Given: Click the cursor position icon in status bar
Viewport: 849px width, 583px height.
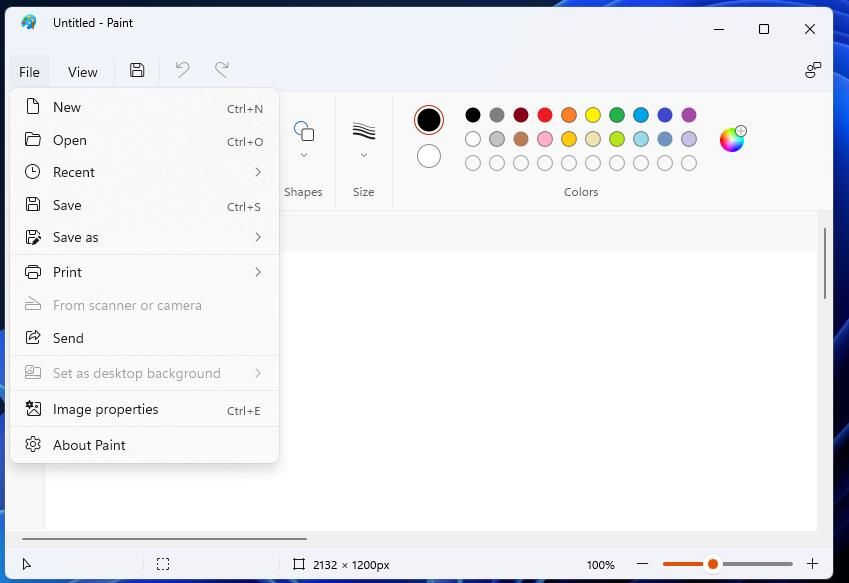Looking at the screenshot, I should [x=27, y=564].
